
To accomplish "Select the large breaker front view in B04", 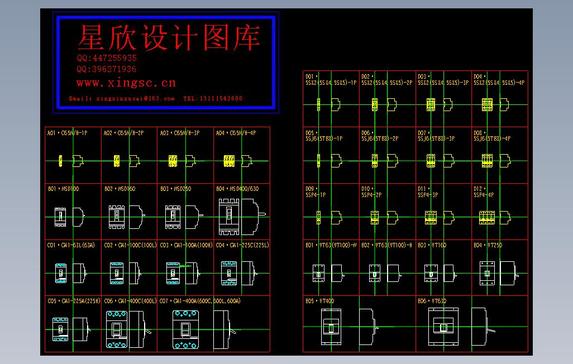I will pos(228,217).
